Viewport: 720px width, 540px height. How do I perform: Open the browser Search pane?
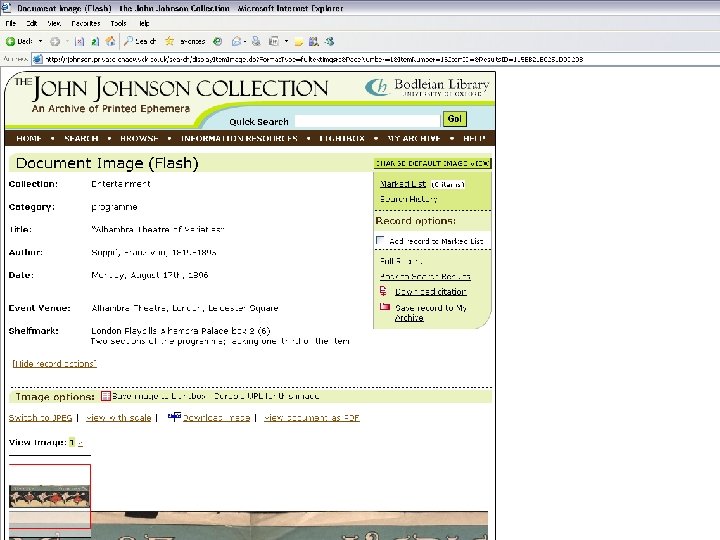(140, 41)
